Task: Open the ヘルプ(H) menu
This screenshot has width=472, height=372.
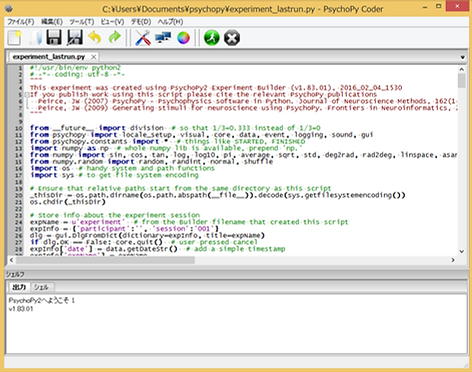Action: click(170, 22)
